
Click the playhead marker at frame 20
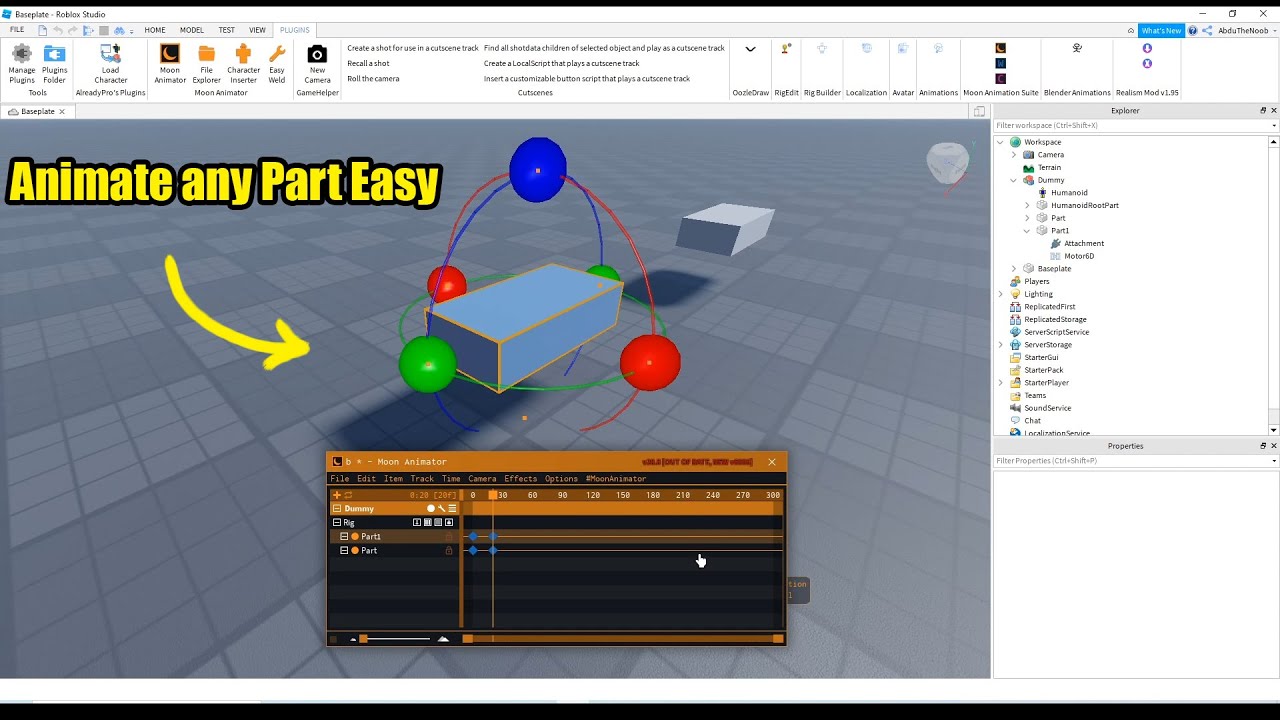[493, 495]
